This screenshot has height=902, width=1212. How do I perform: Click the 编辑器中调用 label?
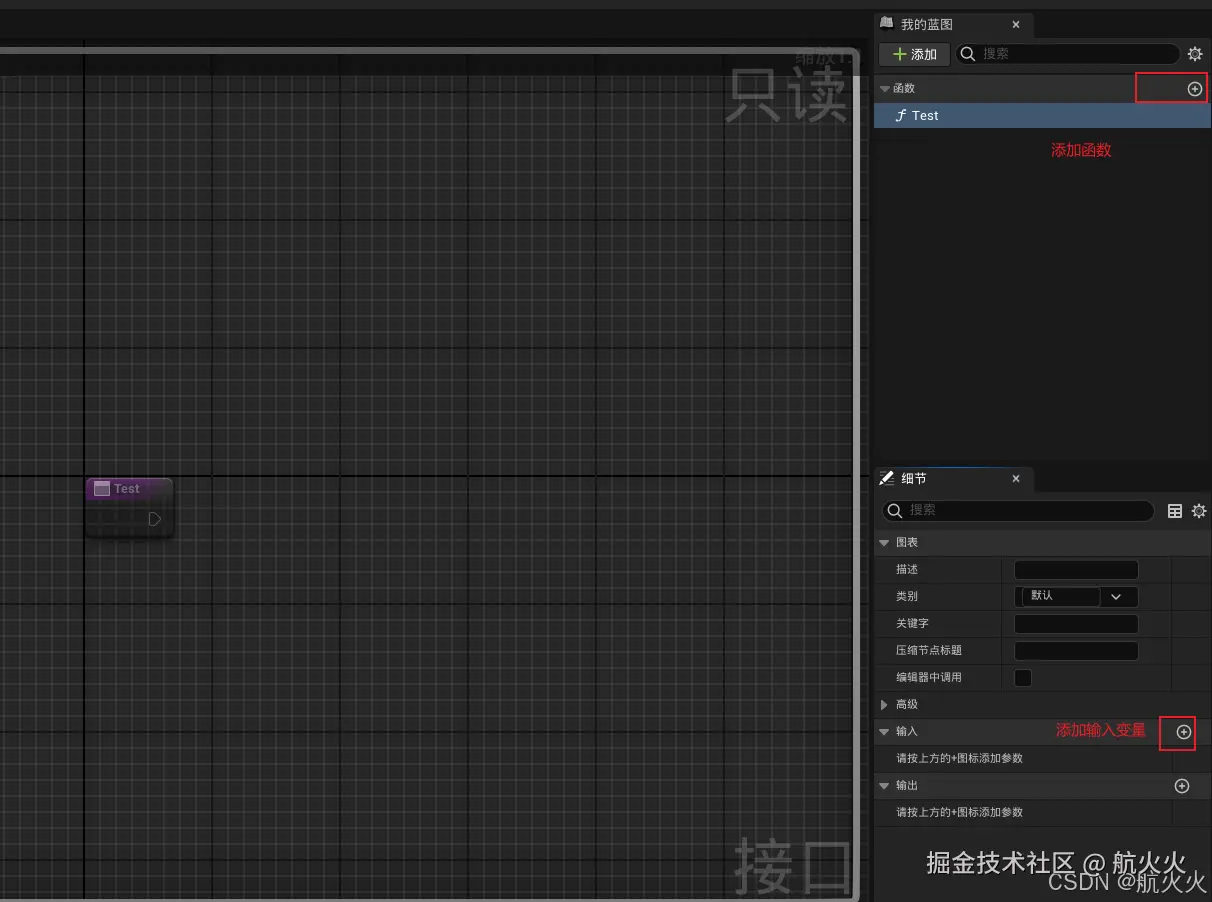pos(929,678)
